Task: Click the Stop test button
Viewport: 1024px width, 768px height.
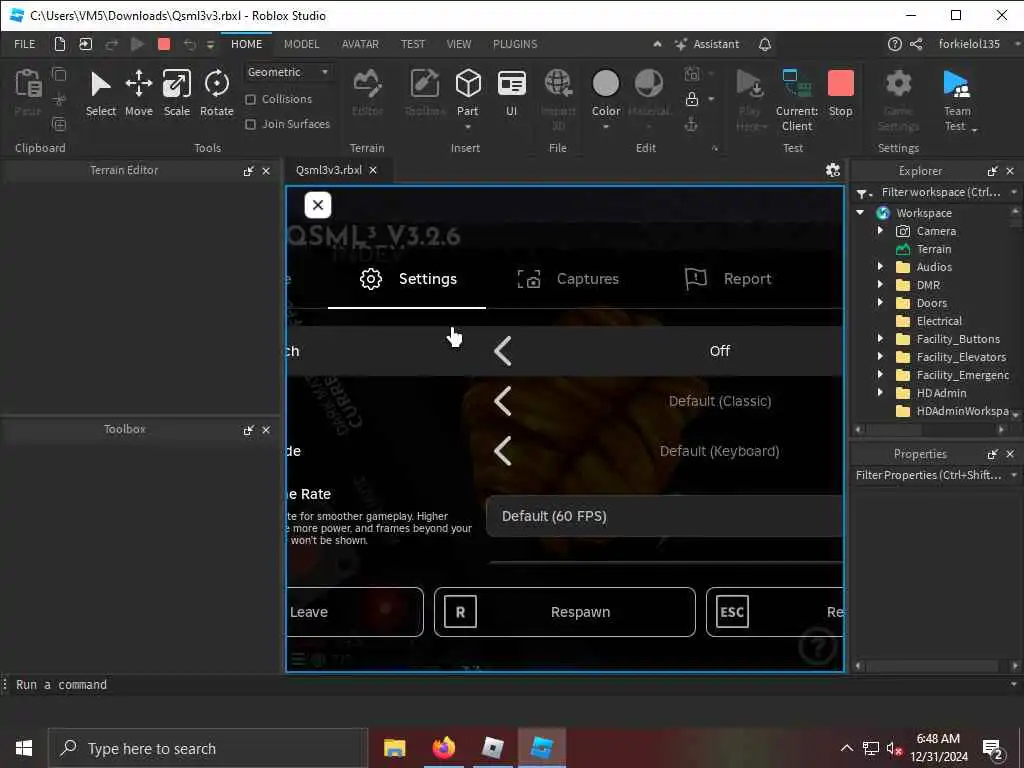Action: click(x=840, y=94)
